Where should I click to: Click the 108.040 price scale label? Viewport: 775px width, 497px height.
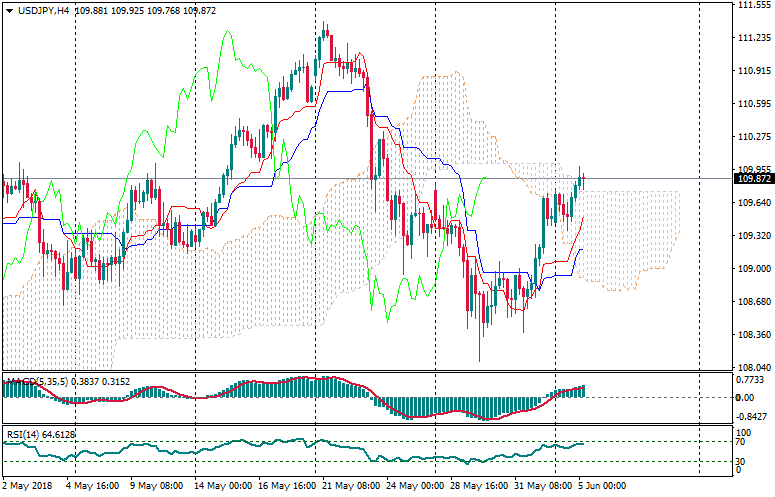[x=752, y=368]
